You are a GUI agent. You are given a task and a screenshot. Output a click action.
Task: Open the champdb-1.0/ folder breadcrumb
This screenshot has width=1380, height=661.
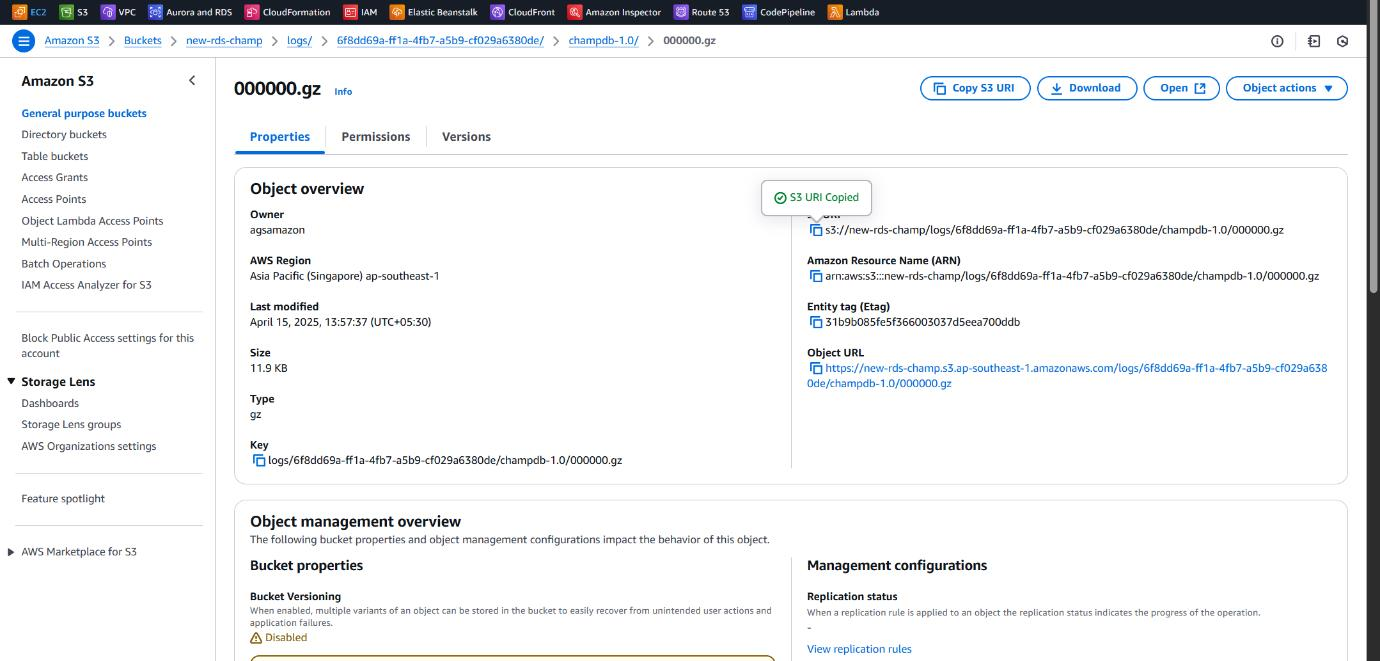[x=603, y=41]
